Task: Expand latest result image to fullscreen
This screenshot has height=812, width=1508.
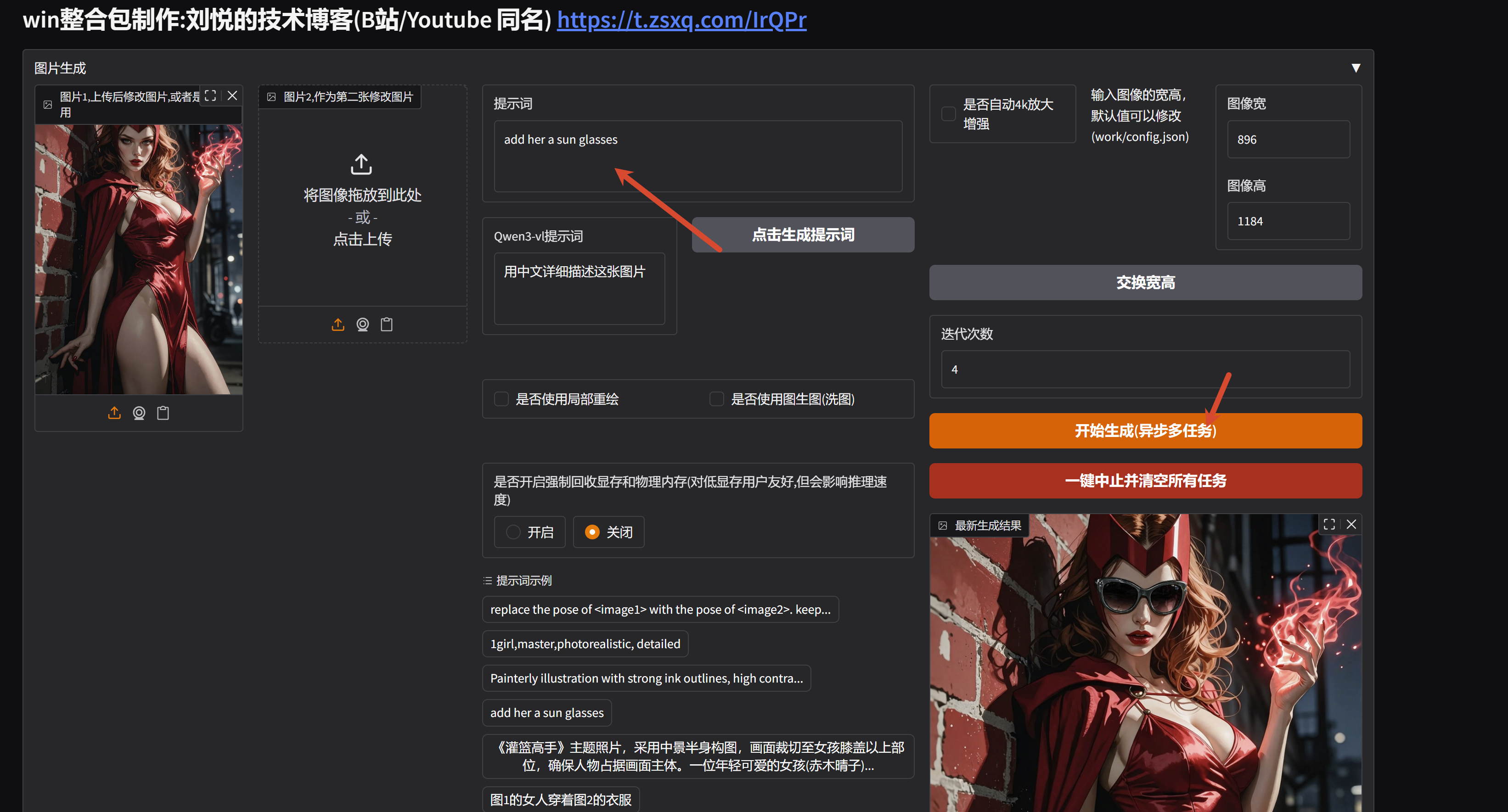Action: pyautogui.click(x=1329, y=524)
